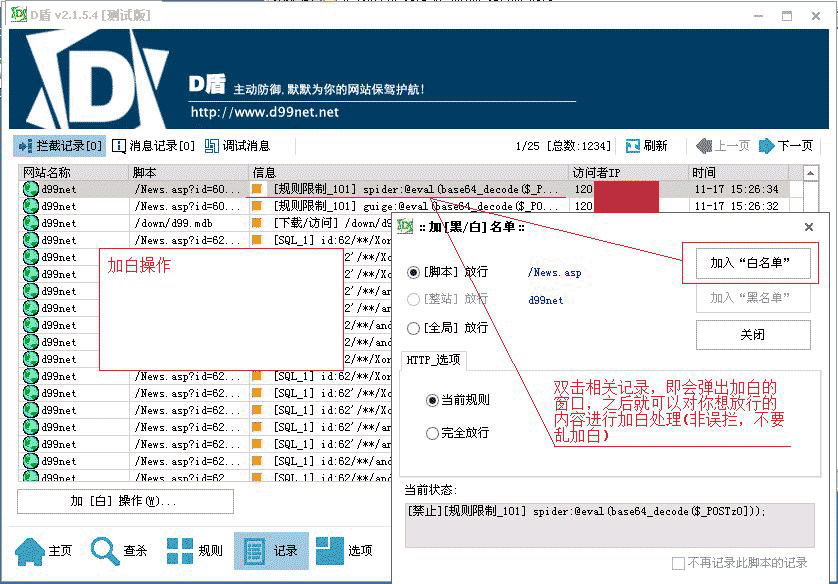Minimize the D盾 window
This screenshot has height=584, width=838.
(758, 15)
